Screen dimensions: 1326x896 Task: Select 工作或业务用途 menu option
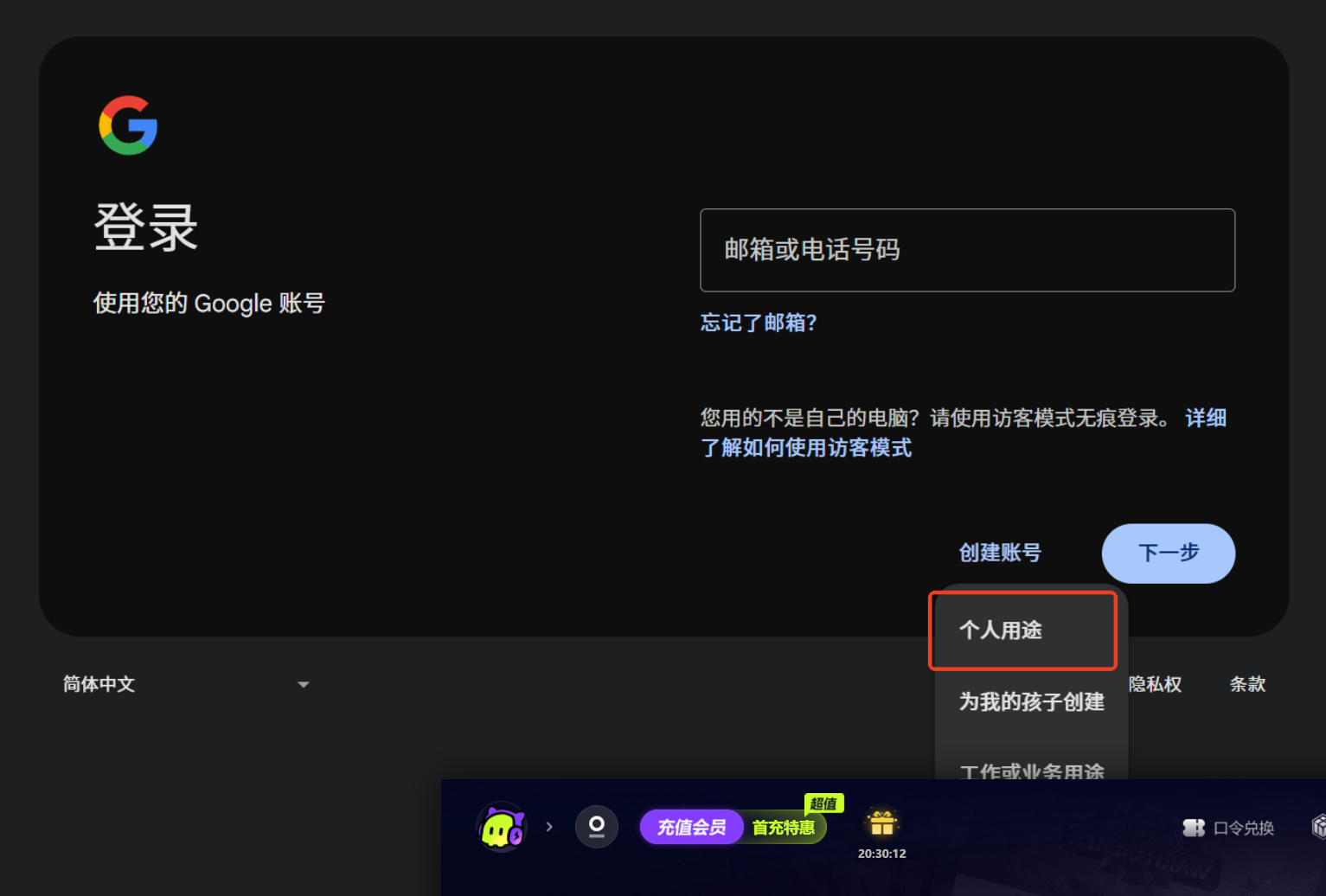(1031, 768)
